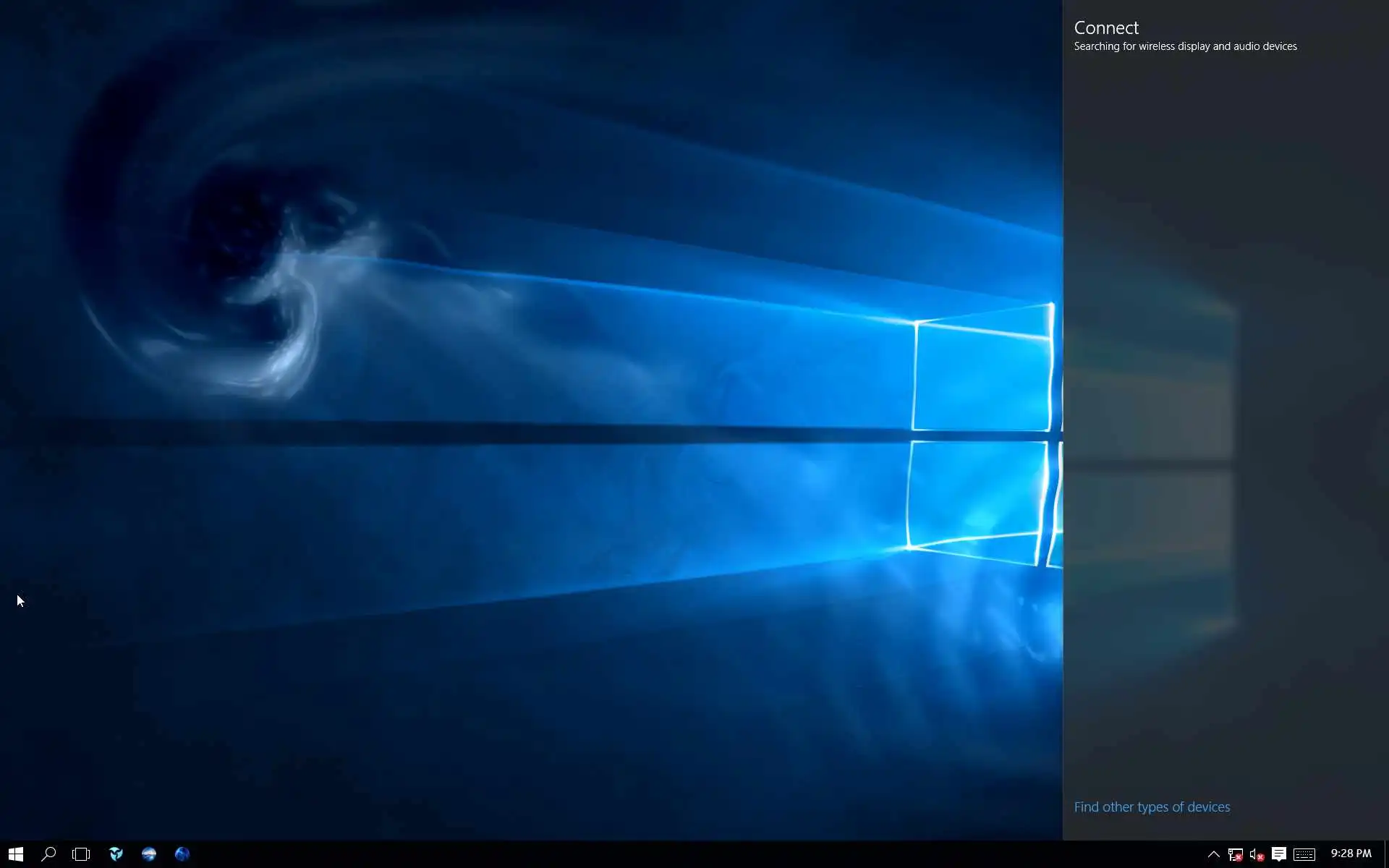Click the Connect panel heading
This screenshot has height=868, width=1389.
[1106, 27]
